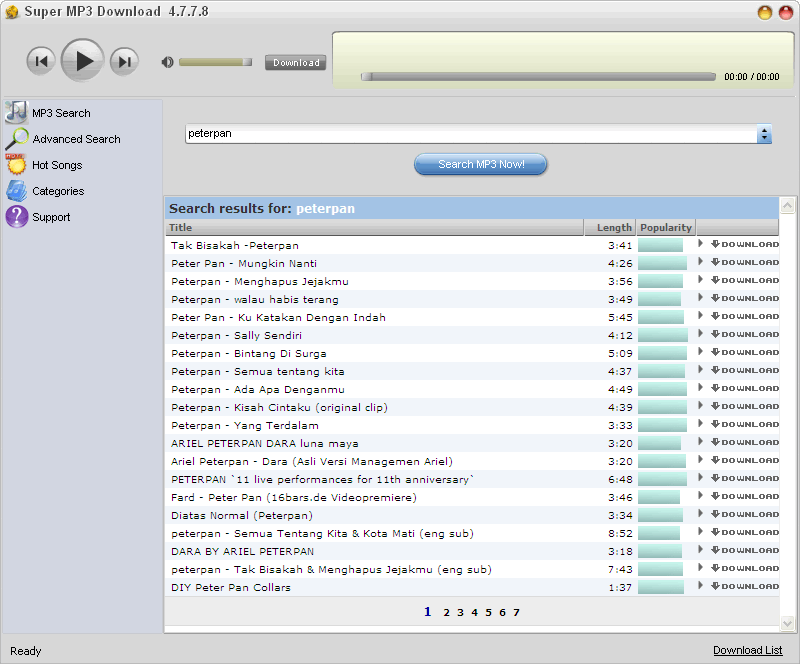Click the Advanced Search magnifier icon
The image size is (800, 664).
pos(17,139)
